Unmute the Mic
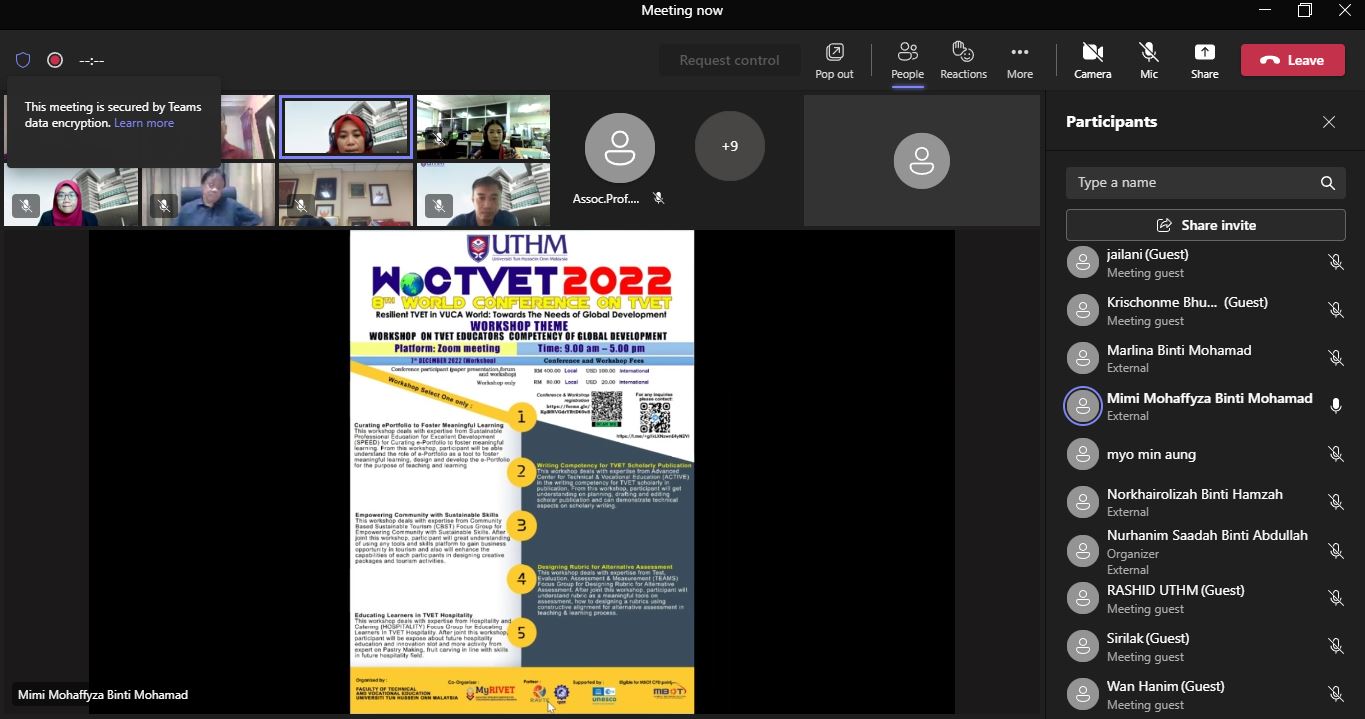 click(x=1149, y=60)
